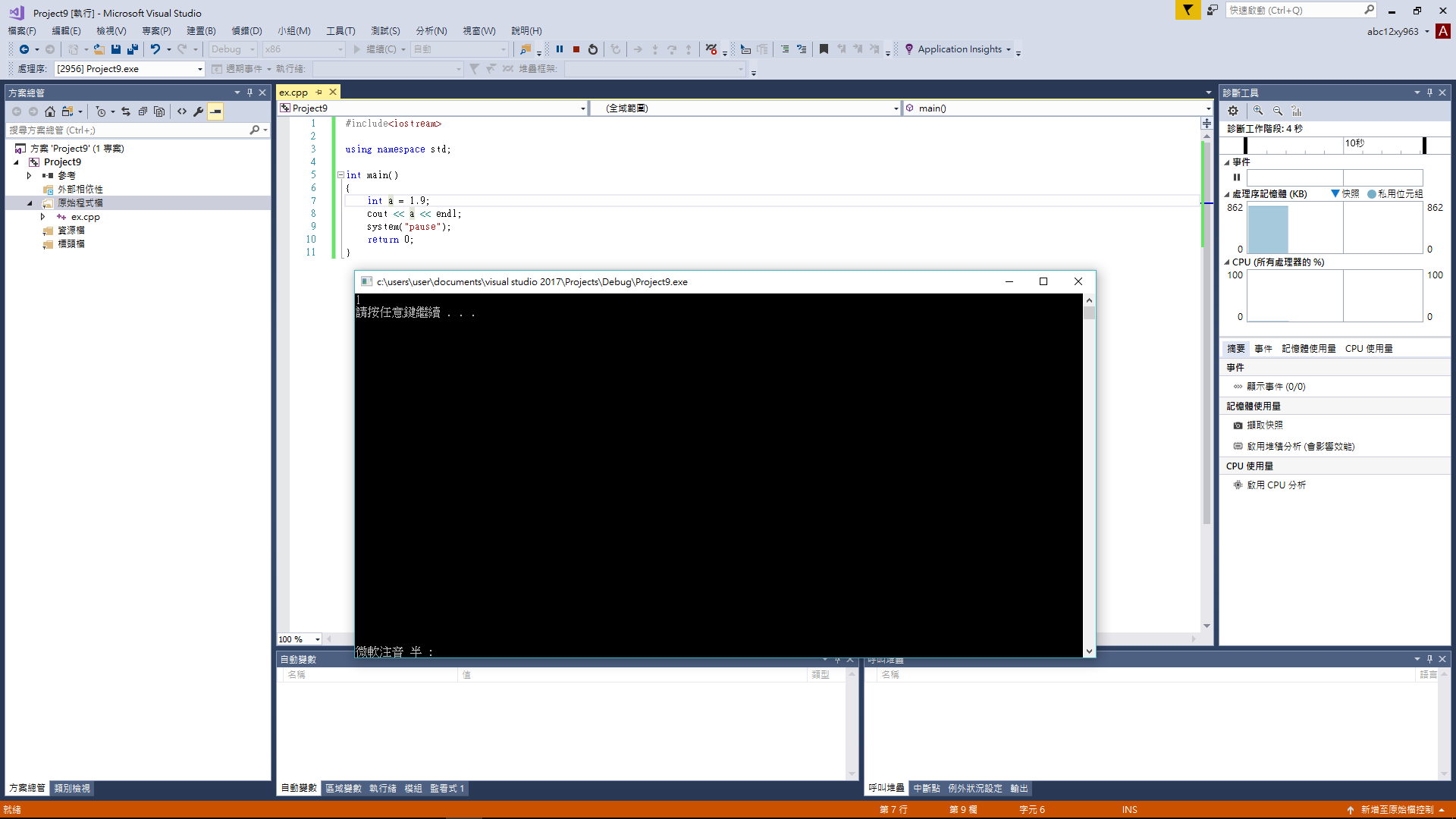Toggle Show All Files in Solution Explorer
Screen dimensions: 1456x819
159,111
